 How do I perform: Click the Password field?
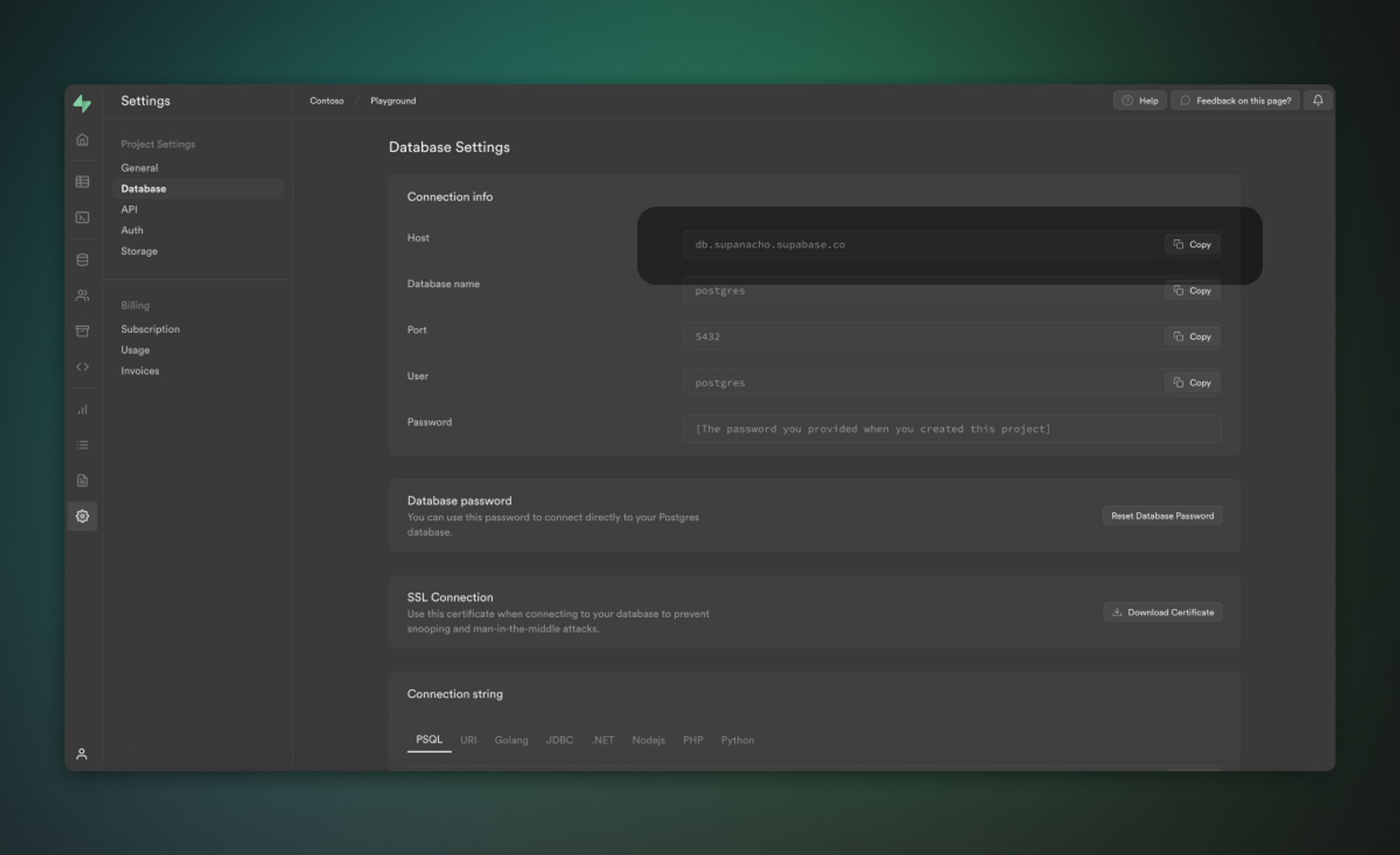(x=952, y=429)
